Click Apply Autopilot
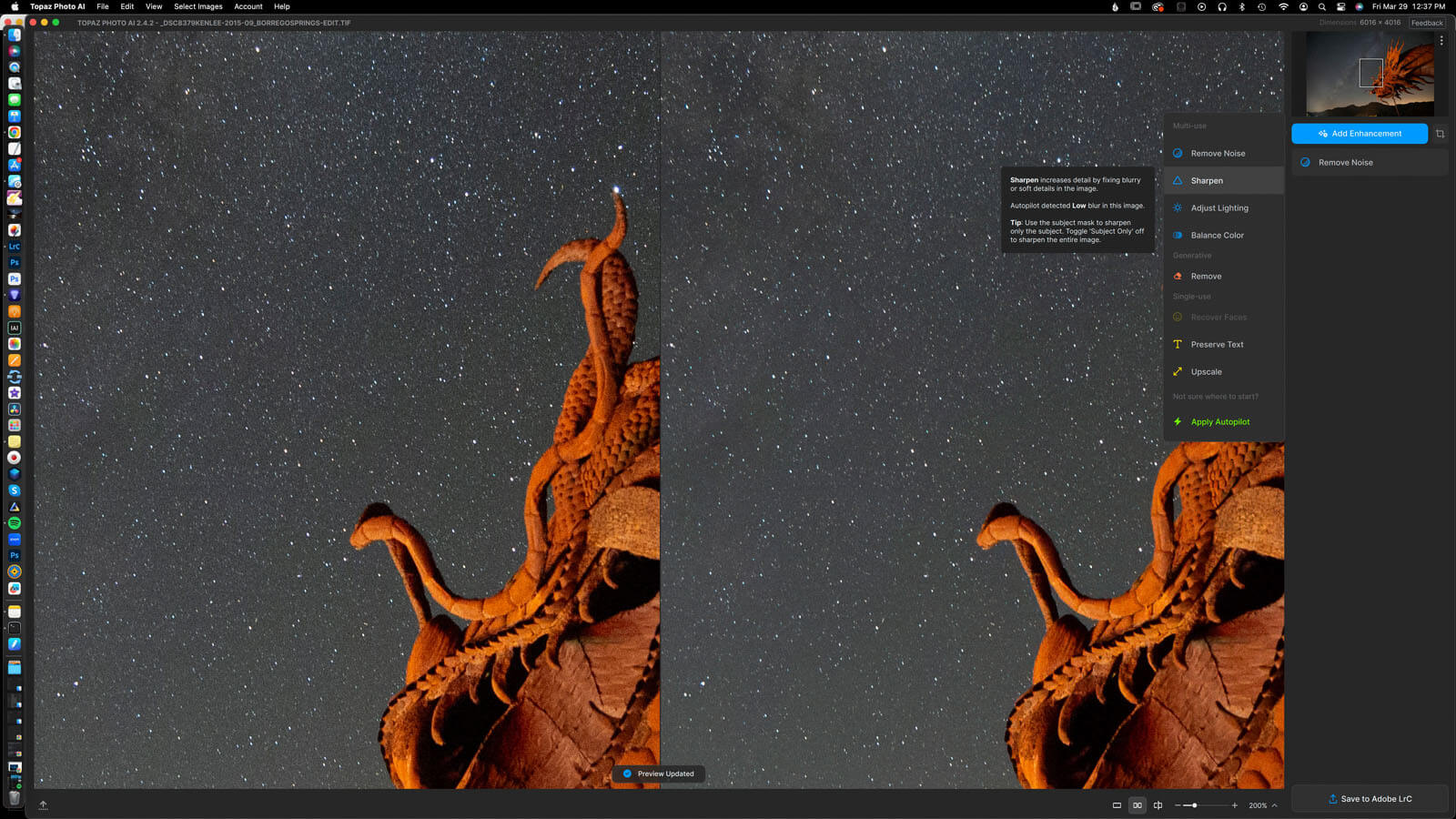 pyautogui.click(x=1219, y=422)
